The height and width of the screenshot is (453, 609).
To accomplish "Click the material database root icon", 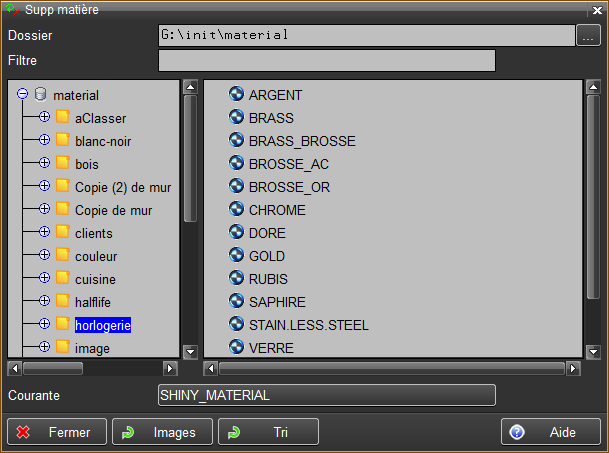I will [40, 94].
